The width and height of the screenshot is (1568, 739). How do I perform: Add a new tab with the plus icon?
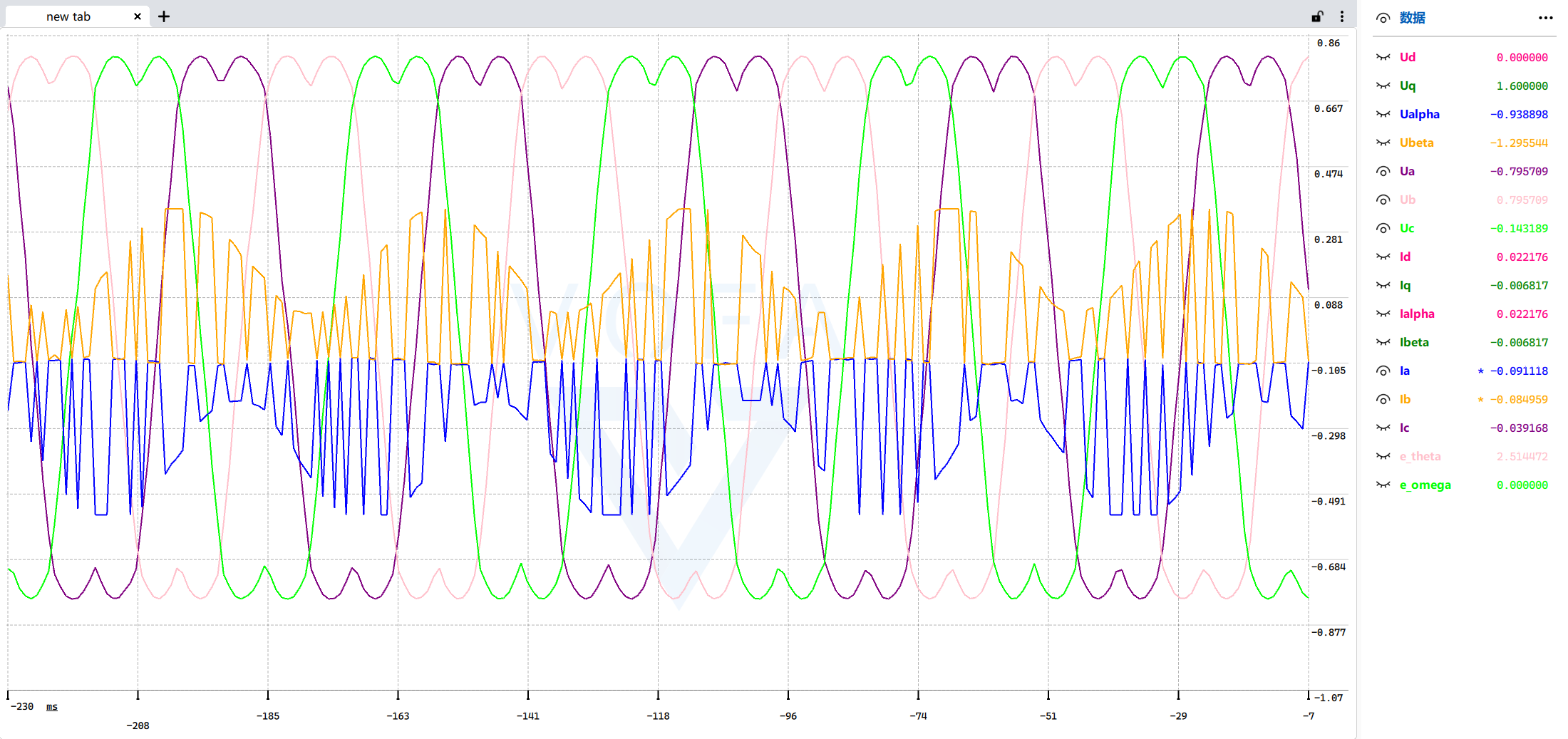[164, 16]
